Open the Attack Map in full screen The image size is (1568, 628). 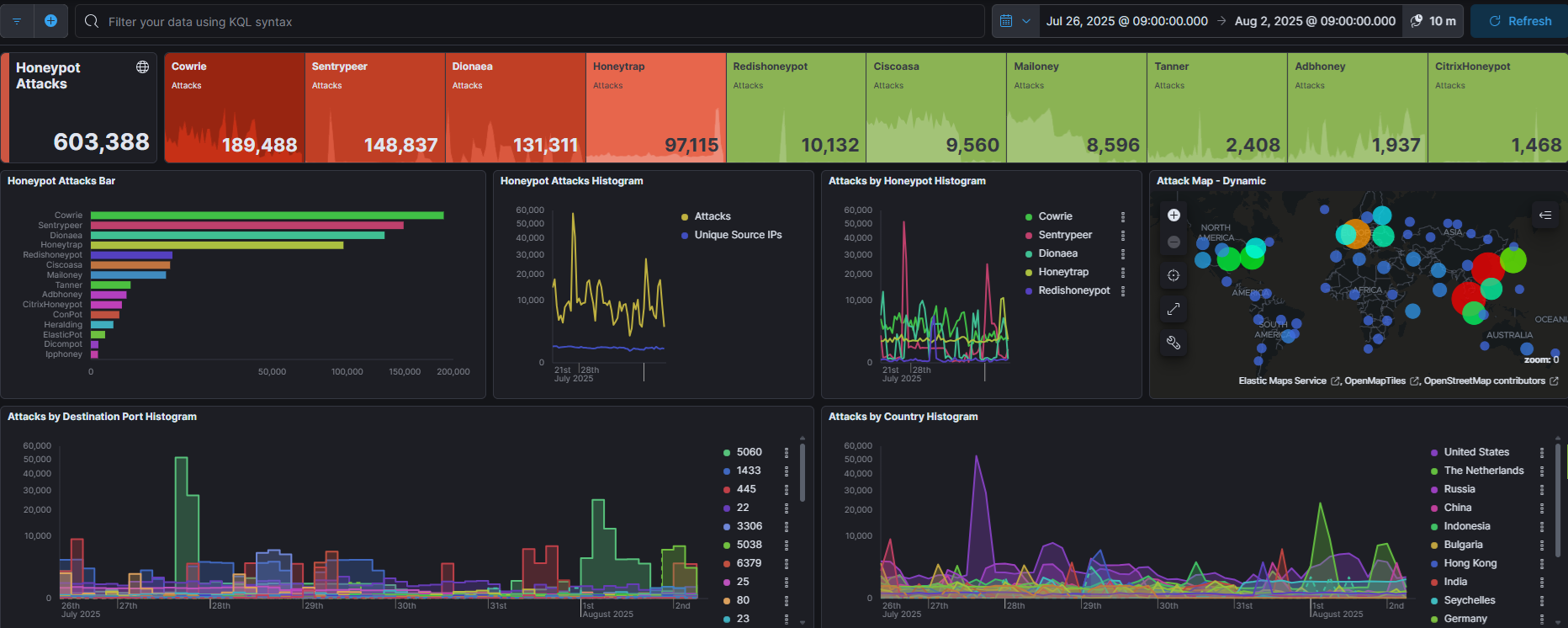(1173, 309)
